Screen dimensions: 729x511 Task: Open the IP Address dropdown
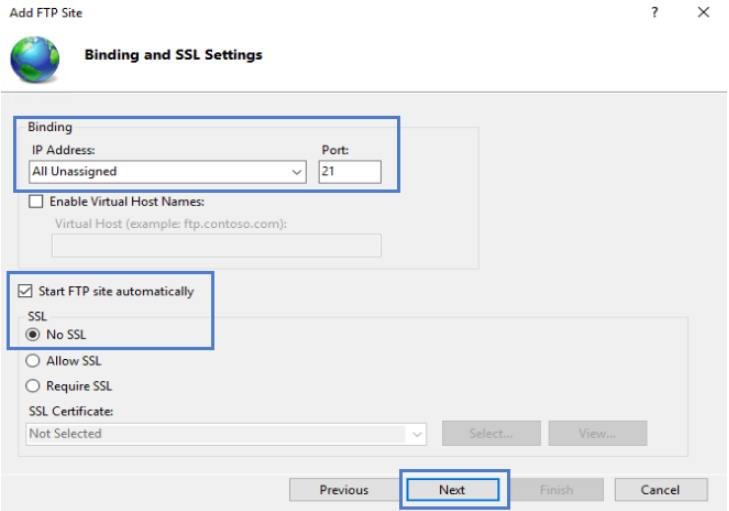(167, 172)
